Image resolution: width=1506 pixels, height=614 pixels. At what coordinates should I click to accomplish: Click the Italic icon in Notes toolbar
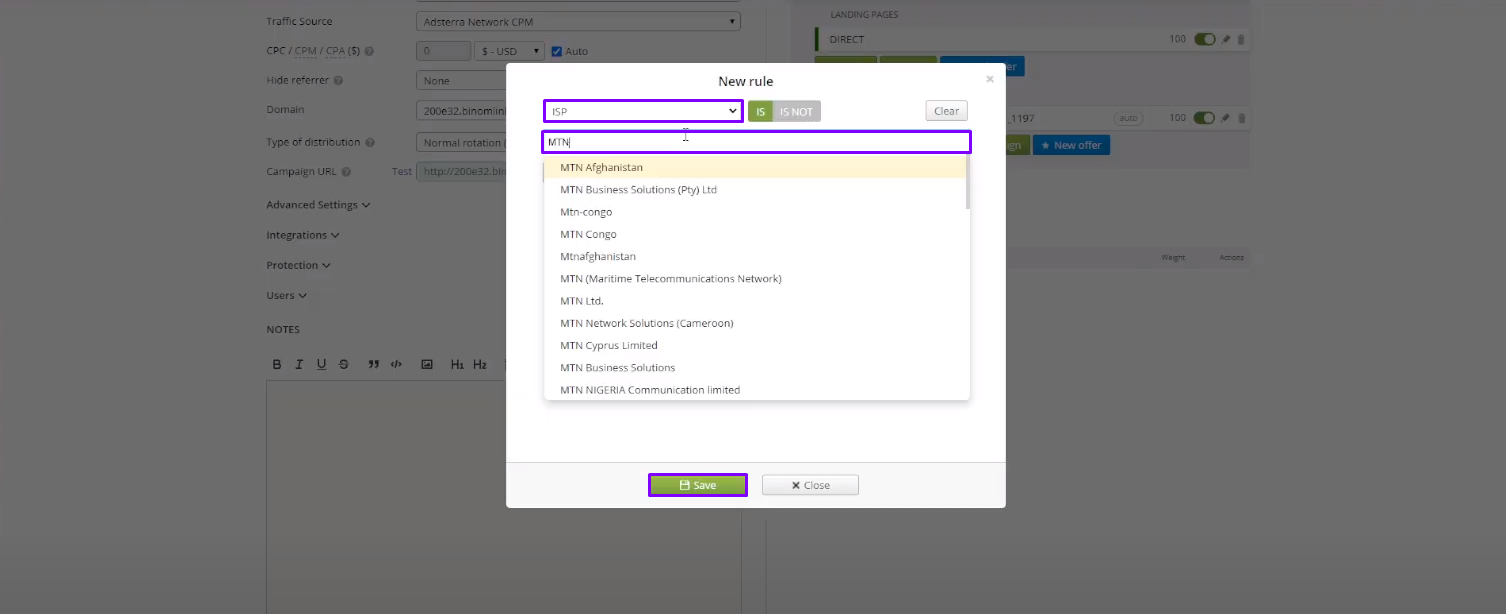tap(299, 365)
